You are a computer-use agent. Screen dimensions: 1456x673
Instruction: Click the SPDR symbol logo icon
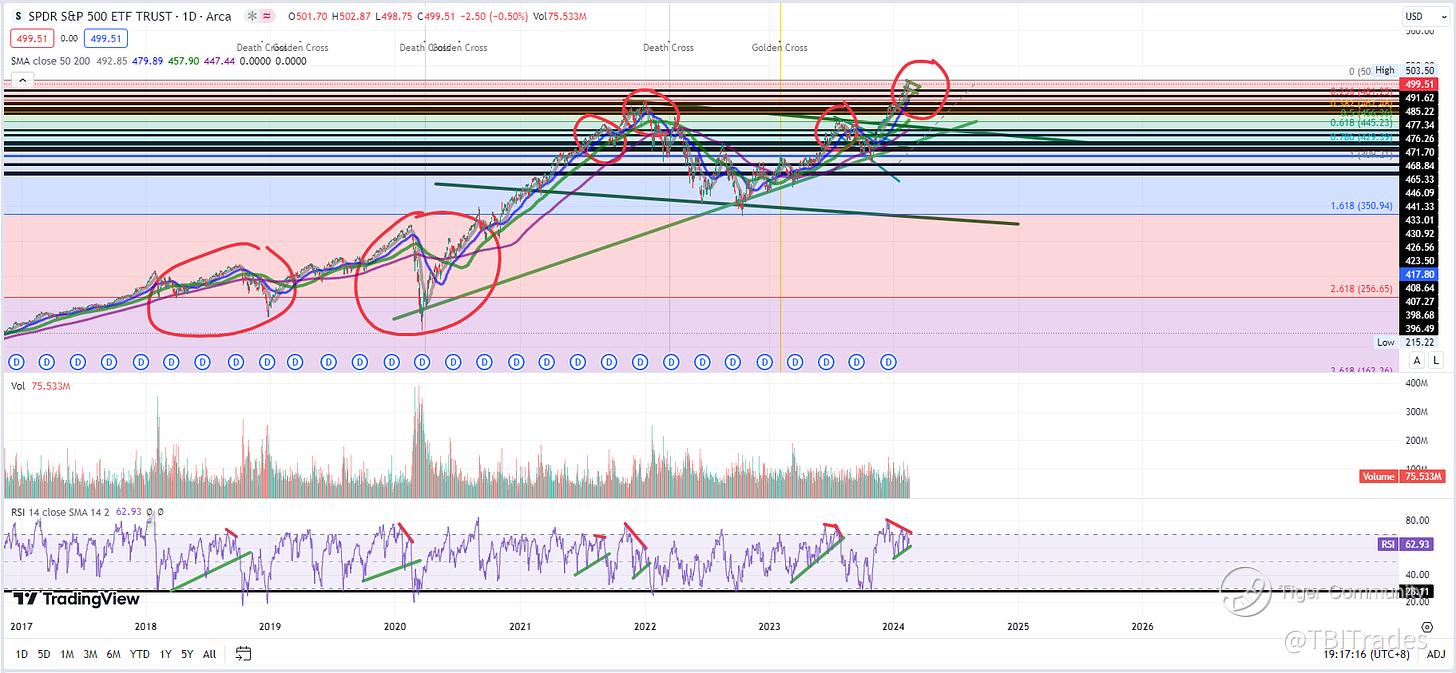pos(18,16)
